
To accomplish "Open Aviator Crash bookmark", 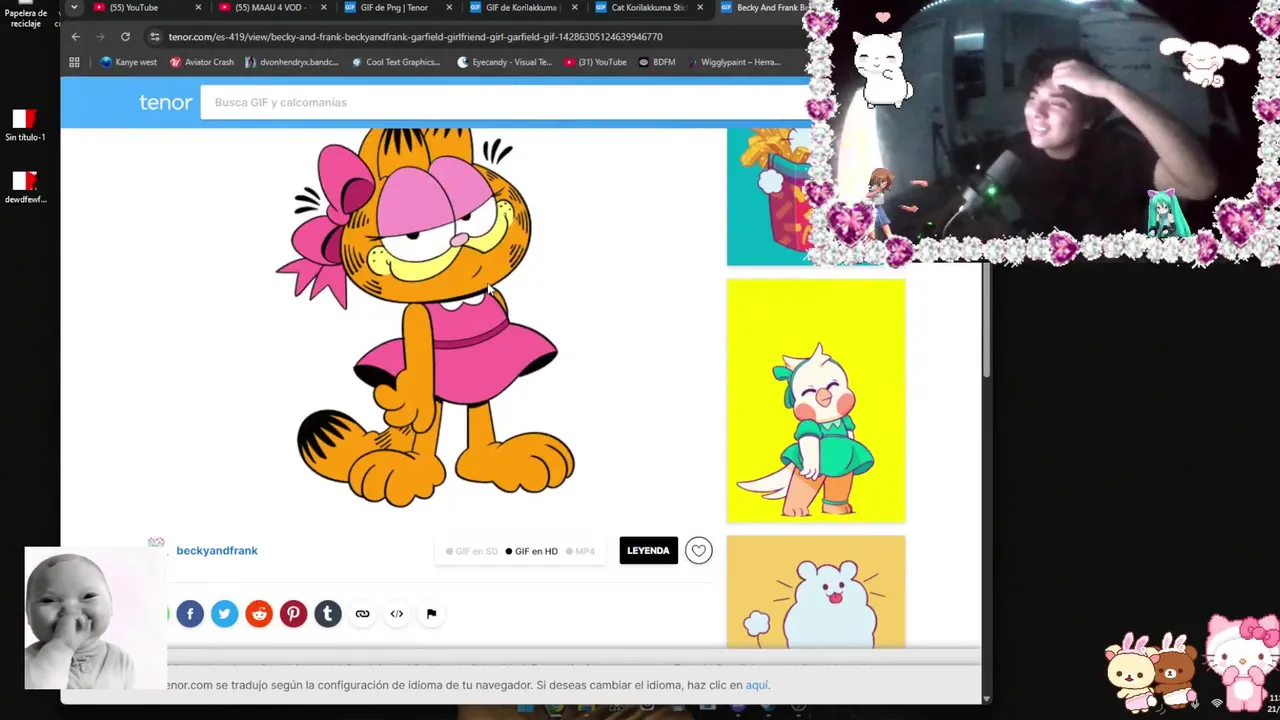I will (x=202, y=62).
